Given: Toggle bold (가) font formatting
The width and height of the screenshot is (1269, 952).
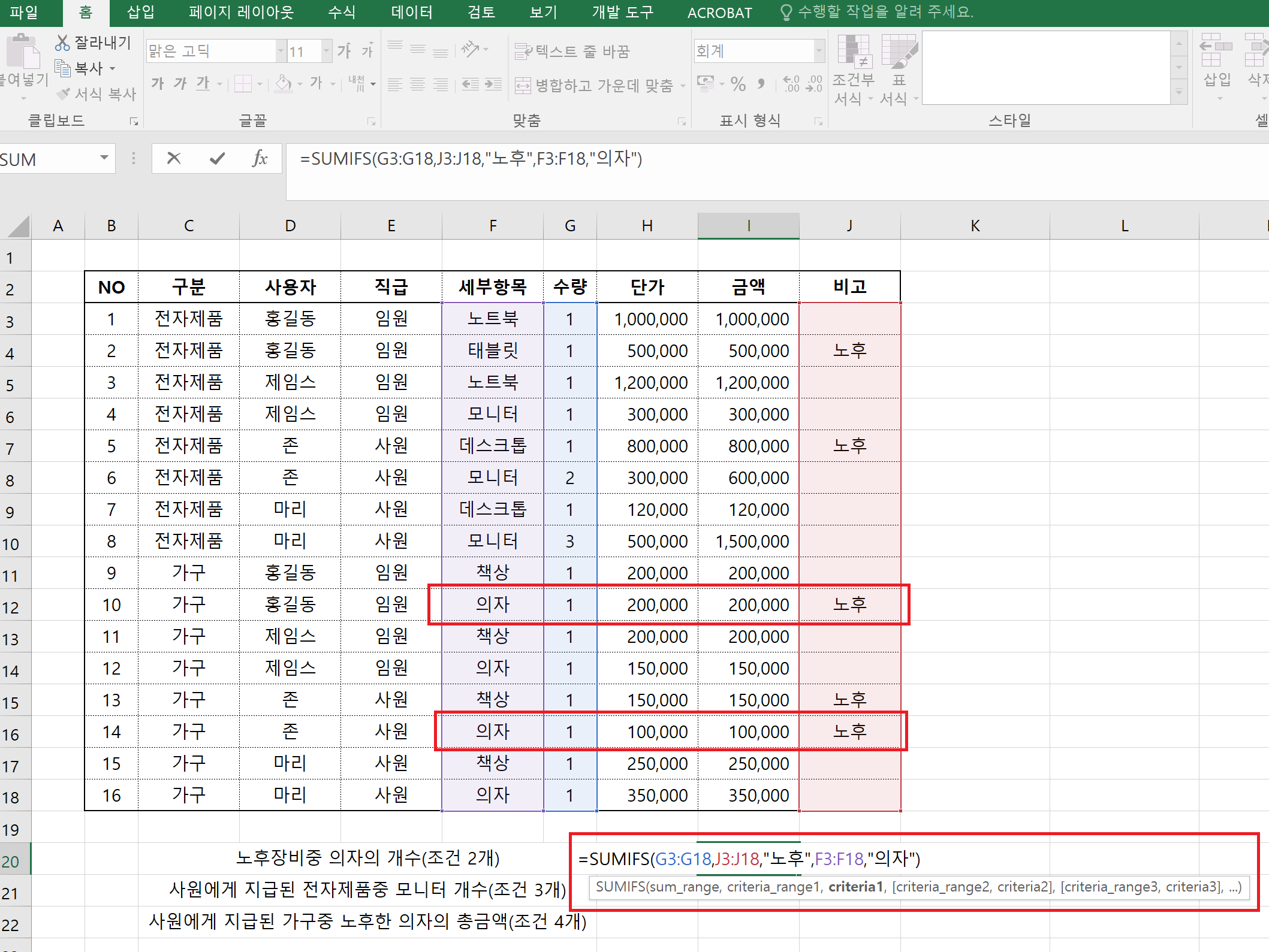Looking at the screenshot, I should coord(158,84).
